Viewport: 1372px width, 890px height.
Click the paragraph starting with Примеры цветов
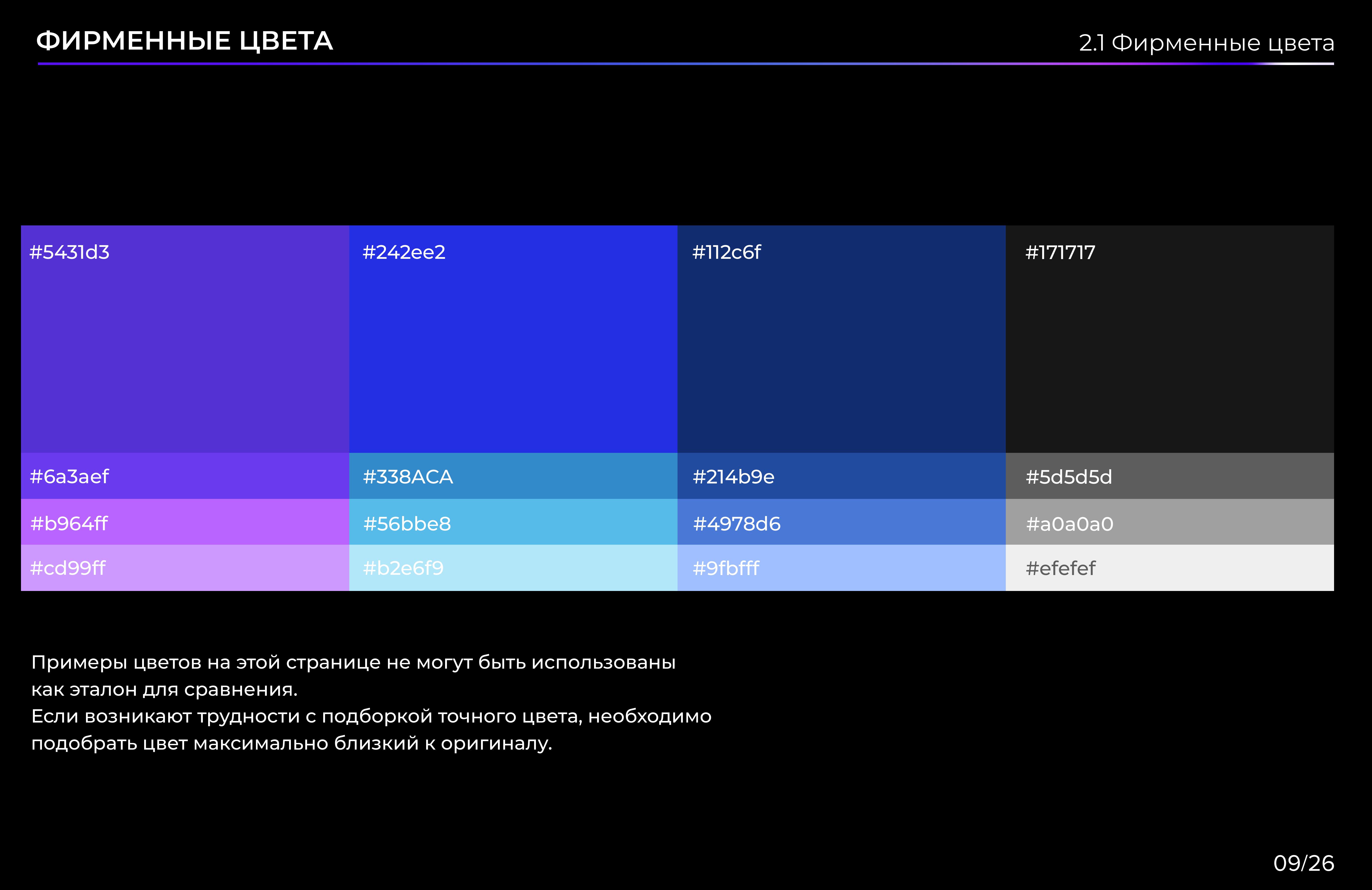[371, 702]
